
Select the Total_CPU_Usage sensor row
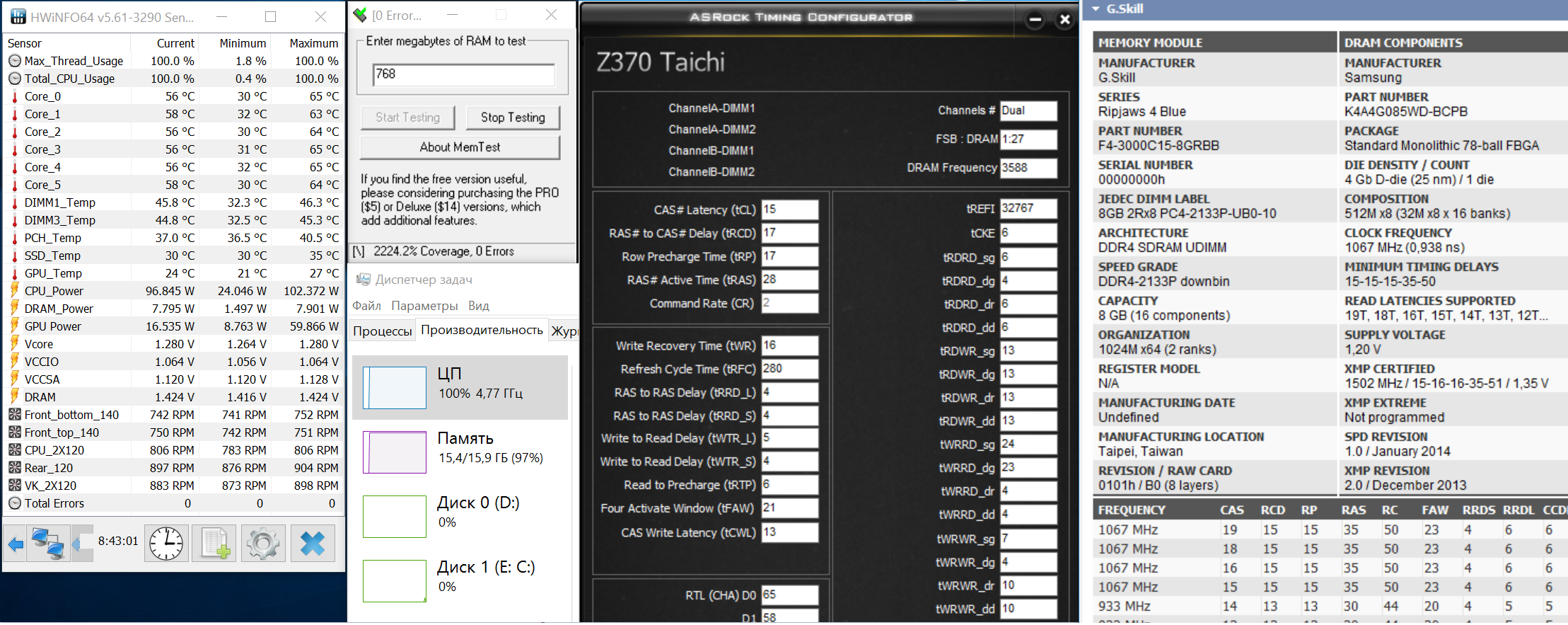tap(173, 79)
